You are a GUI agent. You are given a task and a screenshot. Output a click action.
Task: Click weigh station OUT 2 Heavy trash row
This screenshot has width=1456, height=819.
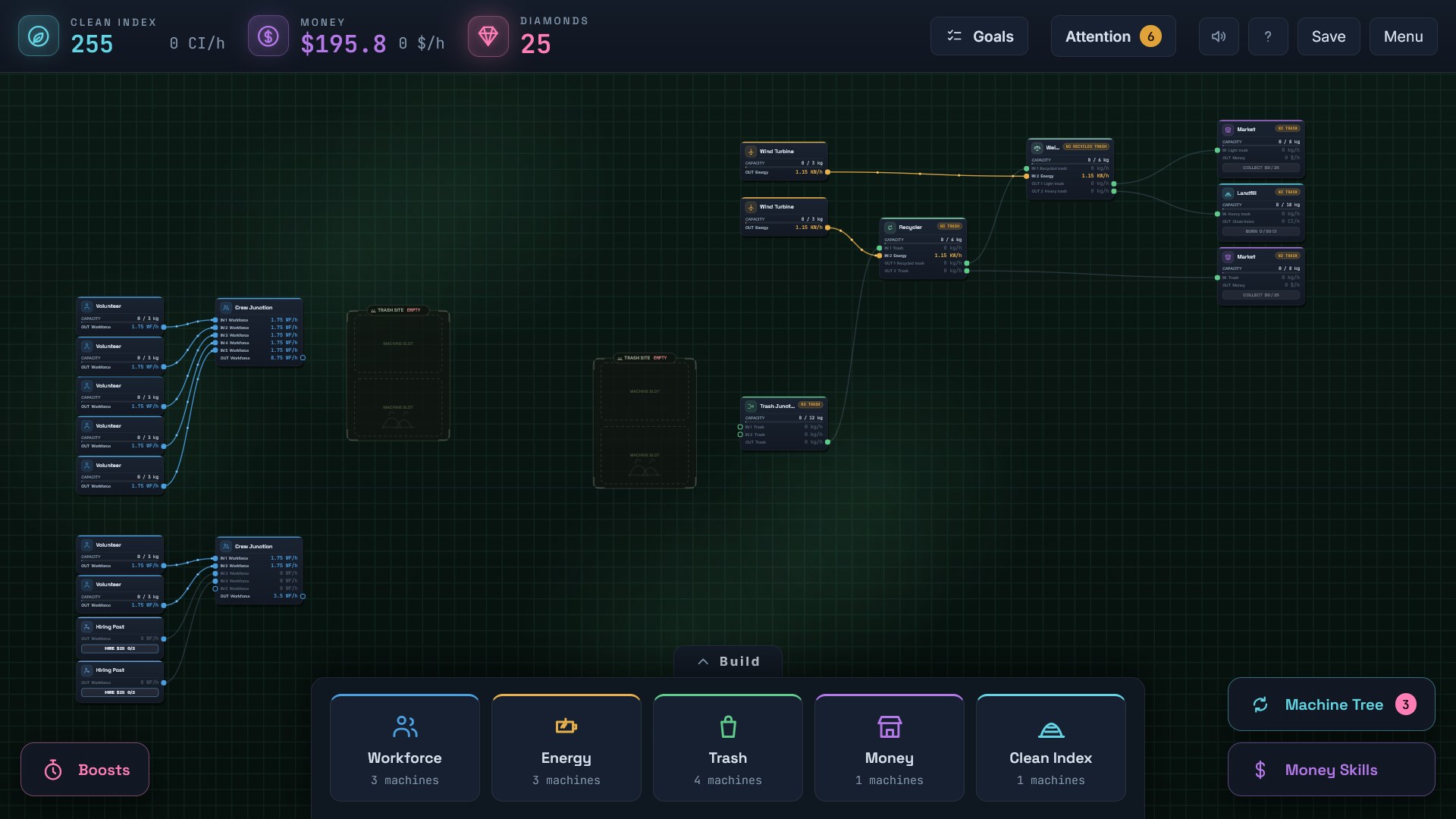pyautogui.click(x=1070, y=191)
